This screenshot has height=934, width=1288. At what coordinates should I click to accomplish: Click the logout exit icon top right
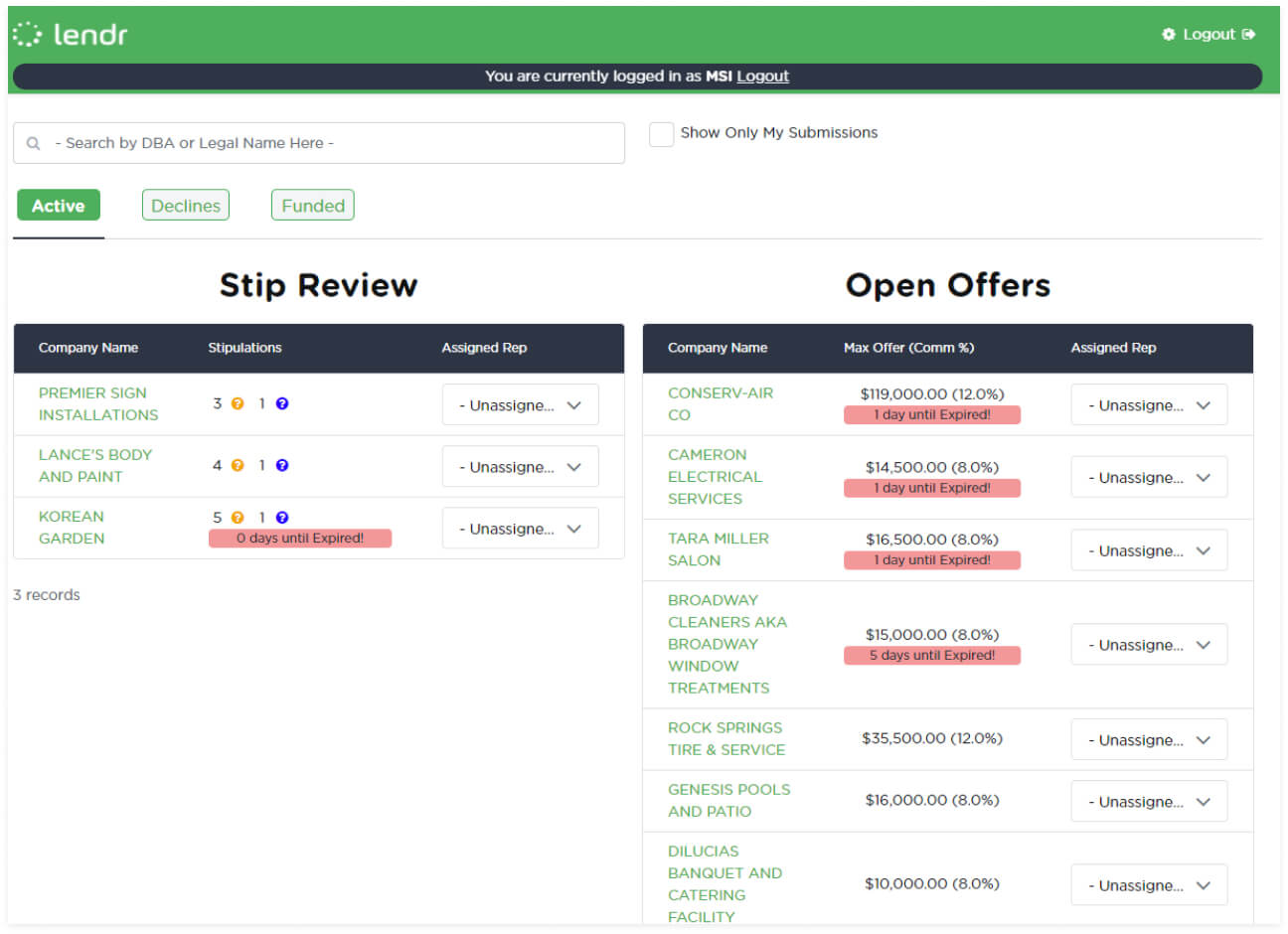tap(1250, 33)
